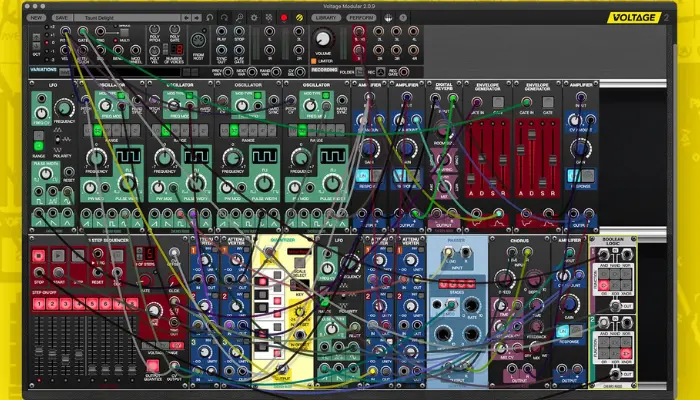Click the NEW button
The height and width of the screenshot is (400, 700).
36,18
